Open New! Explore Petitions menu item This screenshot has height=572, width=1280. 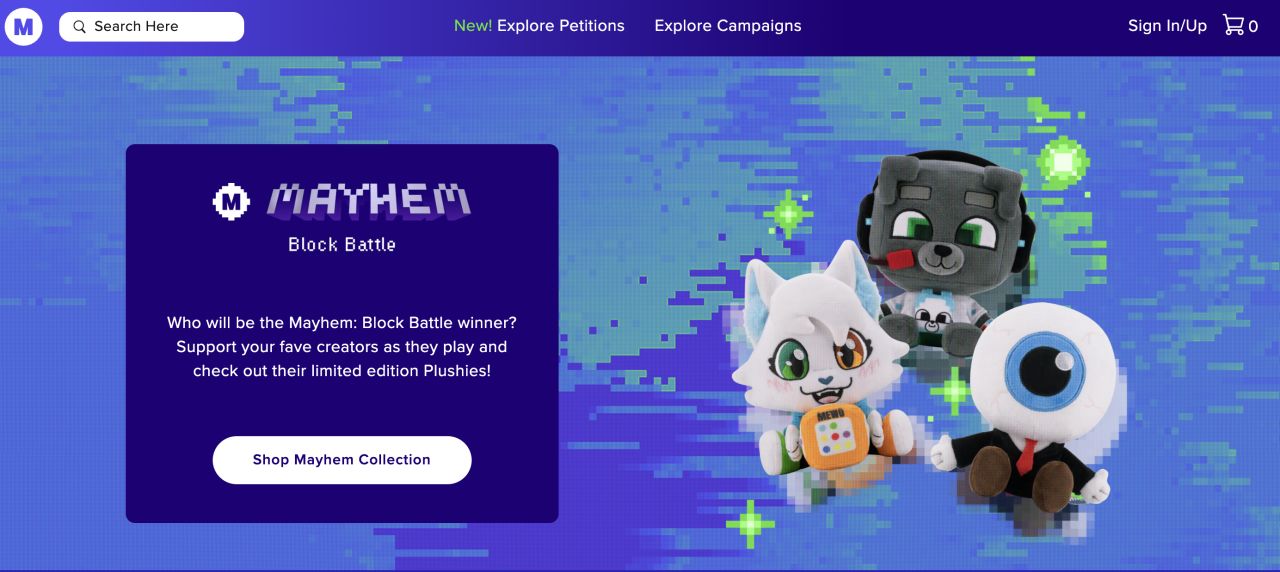(539, 26)
